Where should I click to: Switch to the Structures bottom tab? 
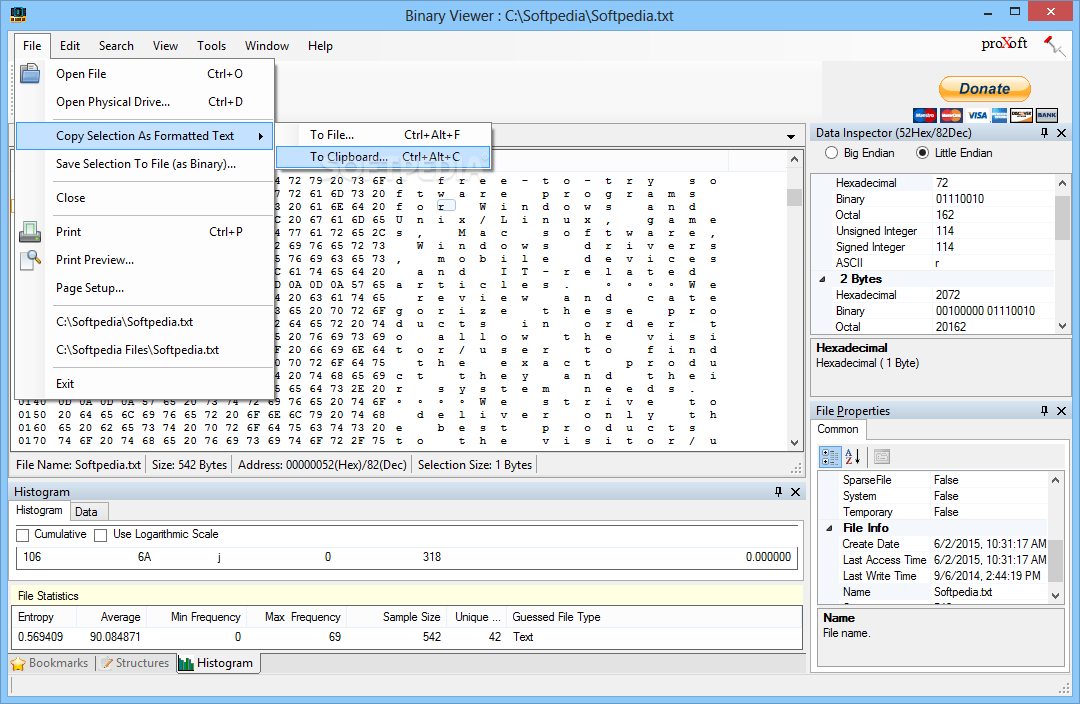pos(135,663)
